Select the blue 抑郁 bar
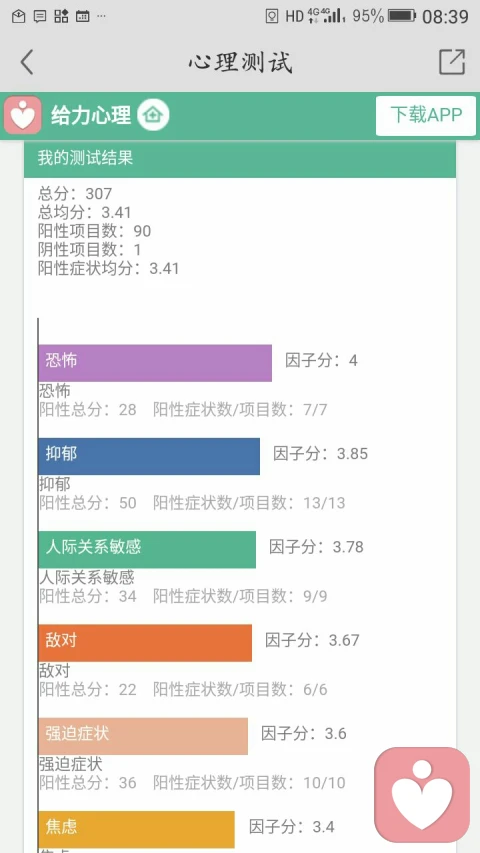 tap(149, 456)
